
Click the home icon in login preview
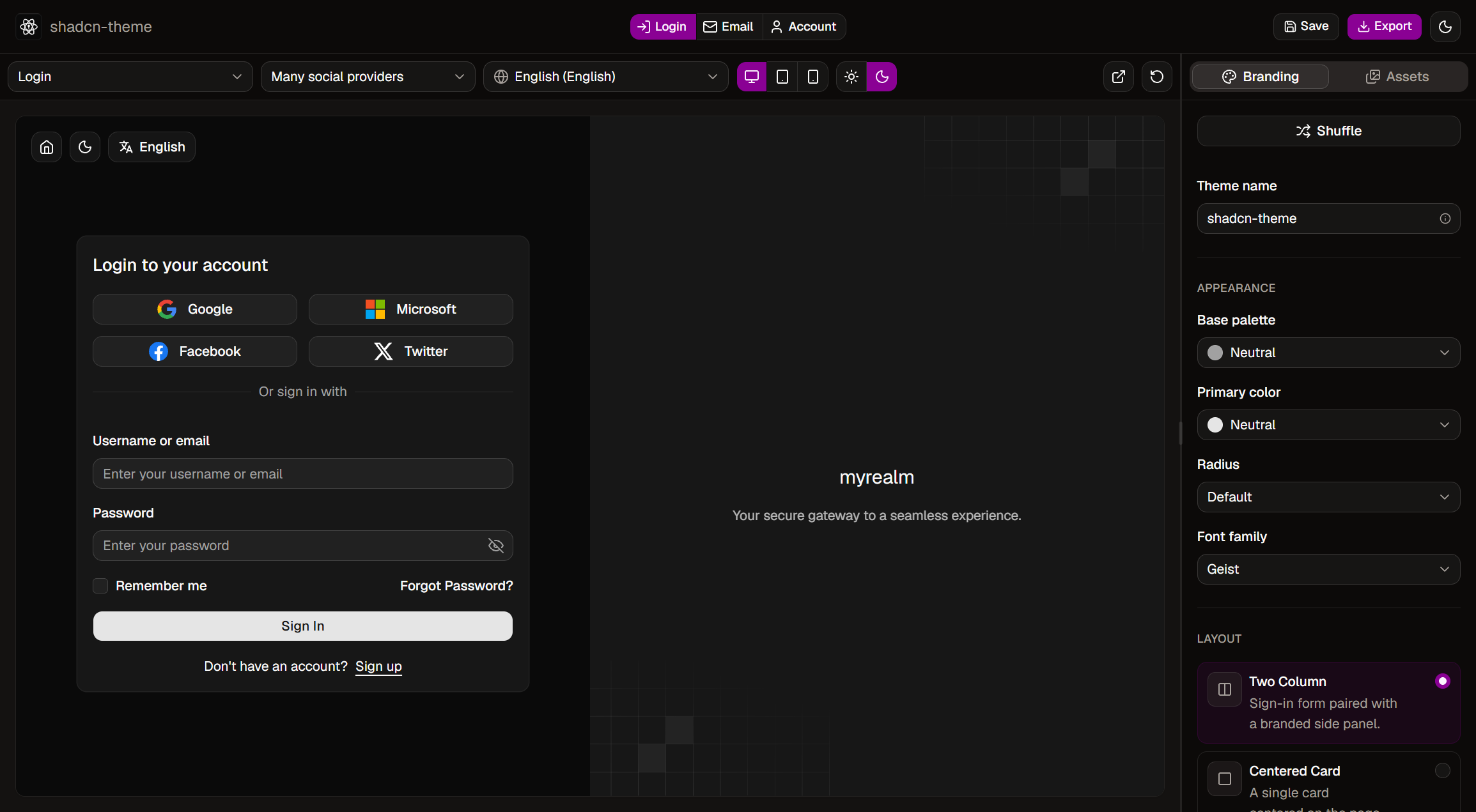click(x=47, y=147)
